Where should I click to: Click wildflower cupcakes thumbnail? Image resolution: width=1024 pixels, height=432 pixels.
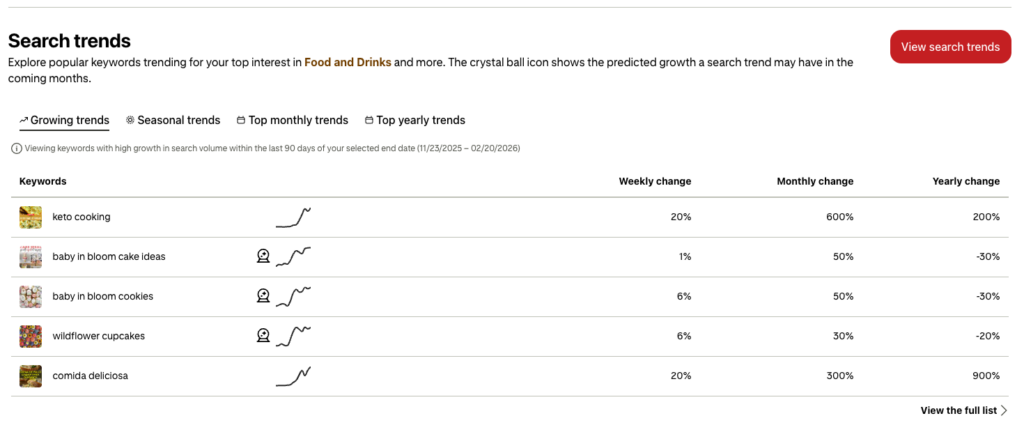click(31, 336)
